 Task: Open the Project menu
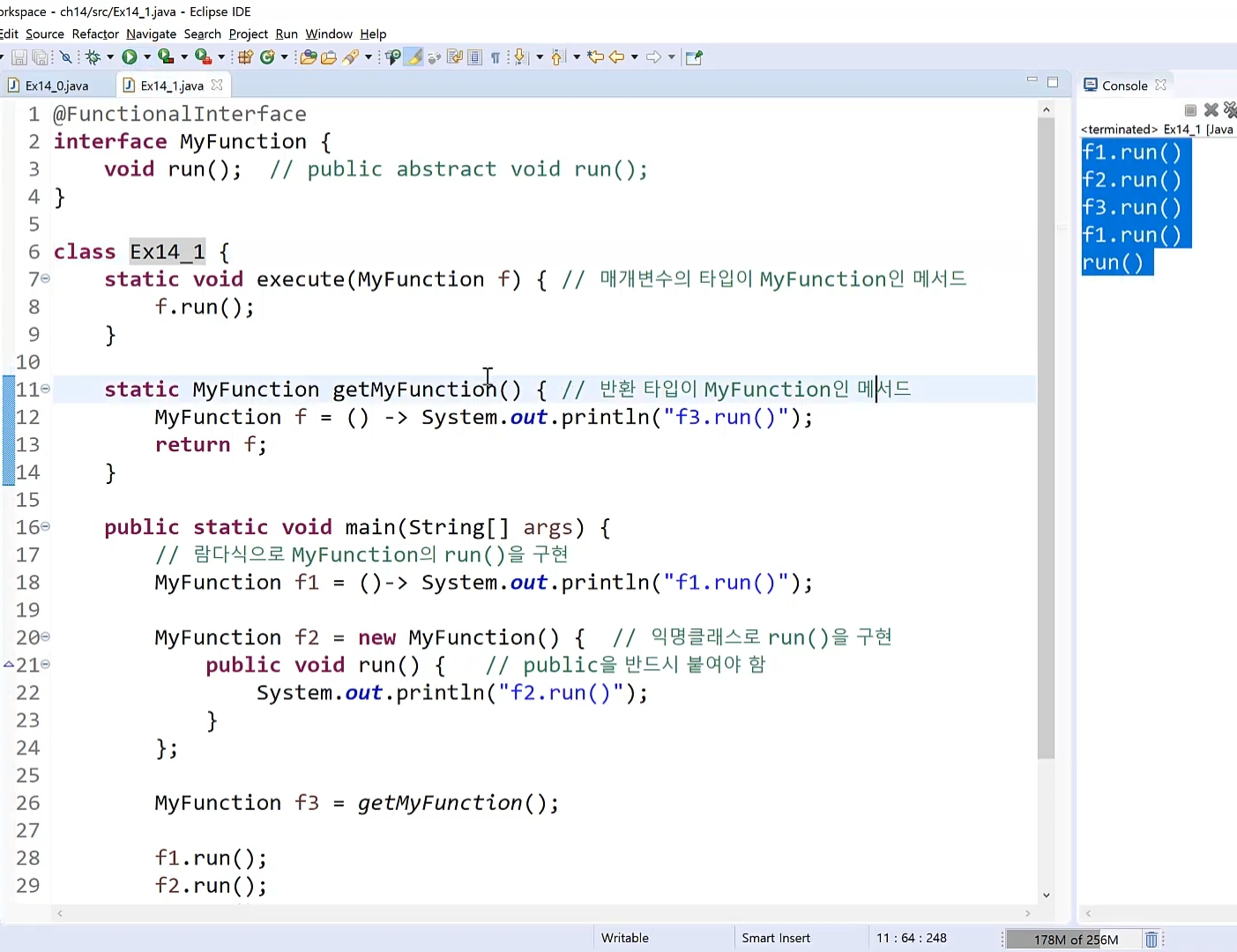pos(249,33)
